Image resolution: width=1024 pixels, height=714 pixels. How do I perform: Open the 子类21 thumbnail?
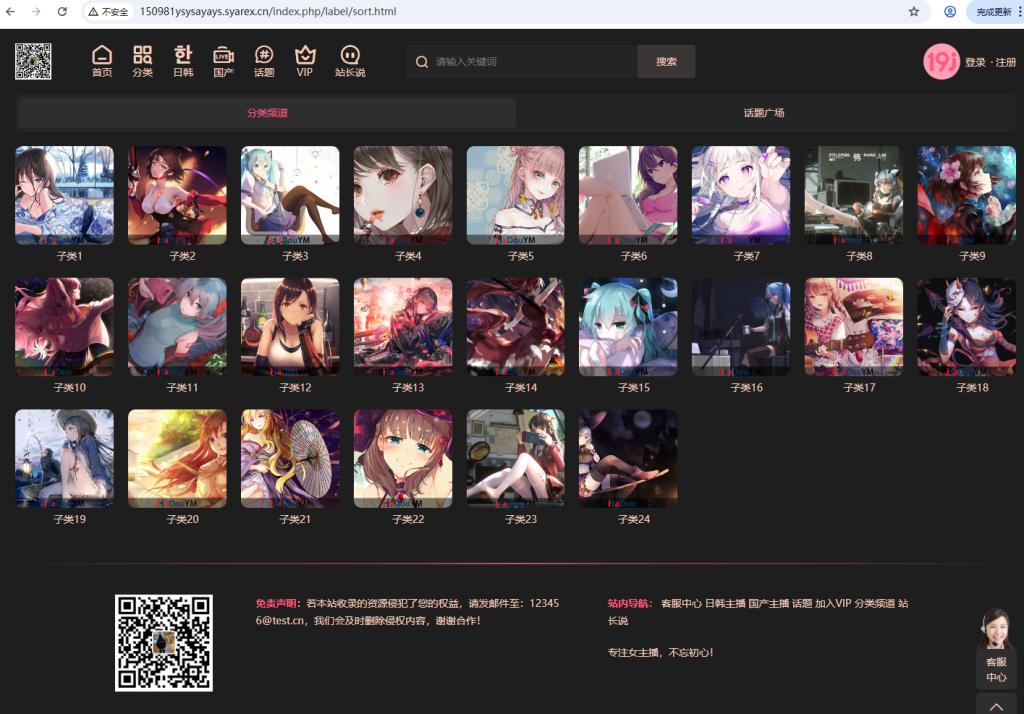click(x=290, y=459)
